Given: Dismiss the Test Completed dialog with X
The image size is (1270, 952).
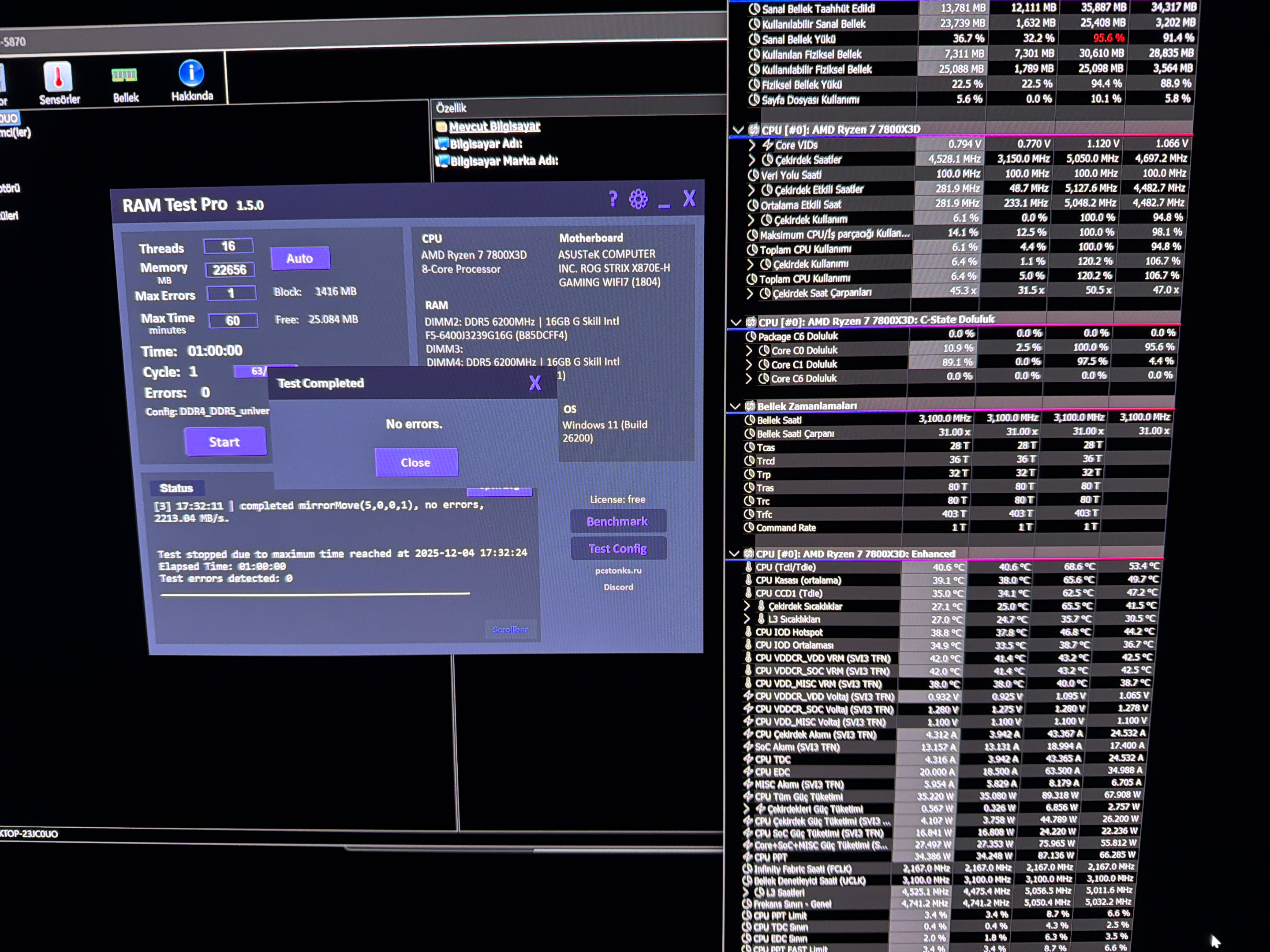Looking at the screenshot, I should tap(535, 383).
